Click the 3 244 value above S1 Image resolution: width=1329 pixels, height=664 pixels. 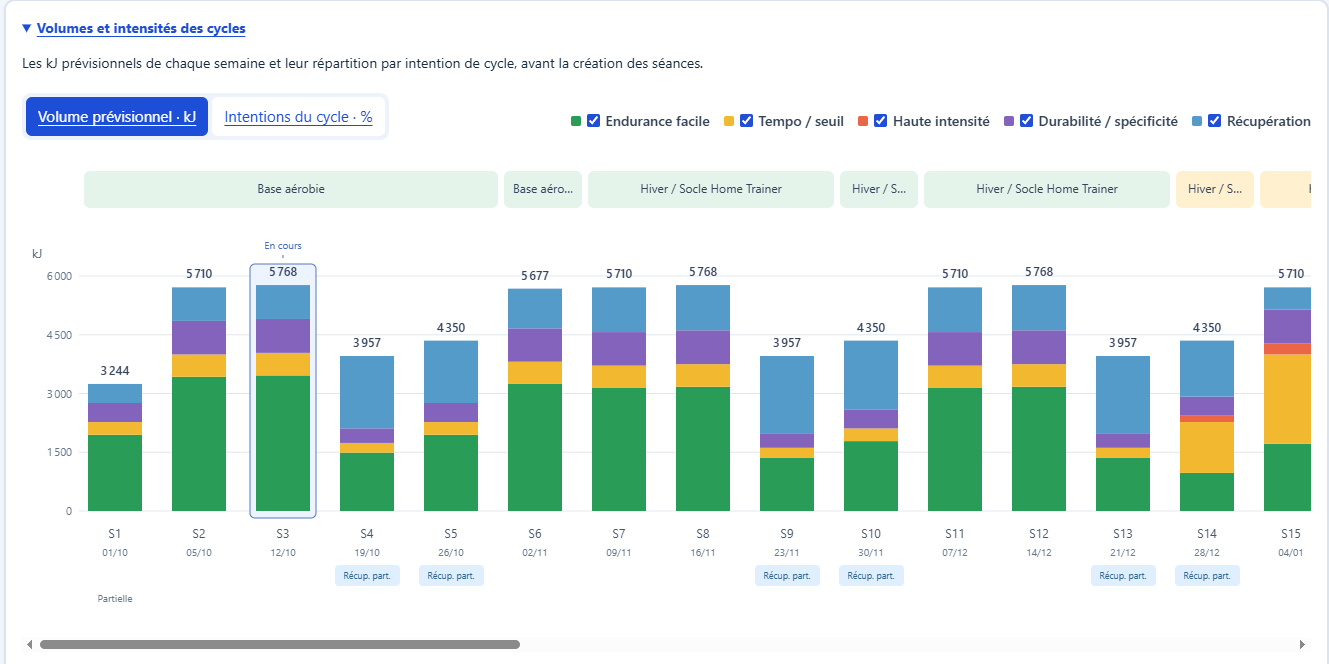coord(115,371)
